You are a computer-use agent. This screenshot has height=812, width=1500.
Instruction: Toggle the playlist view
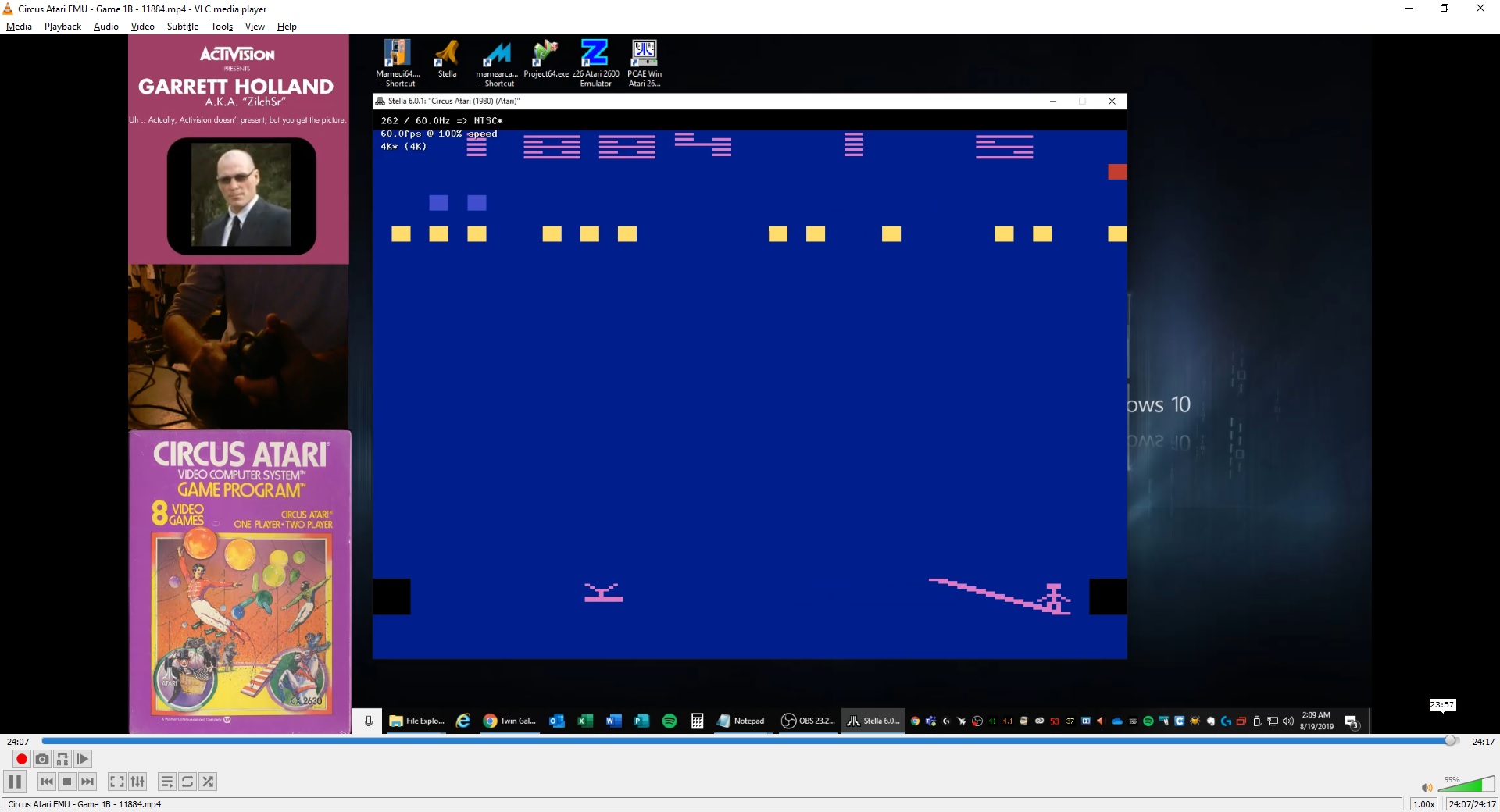click(166, 782)
